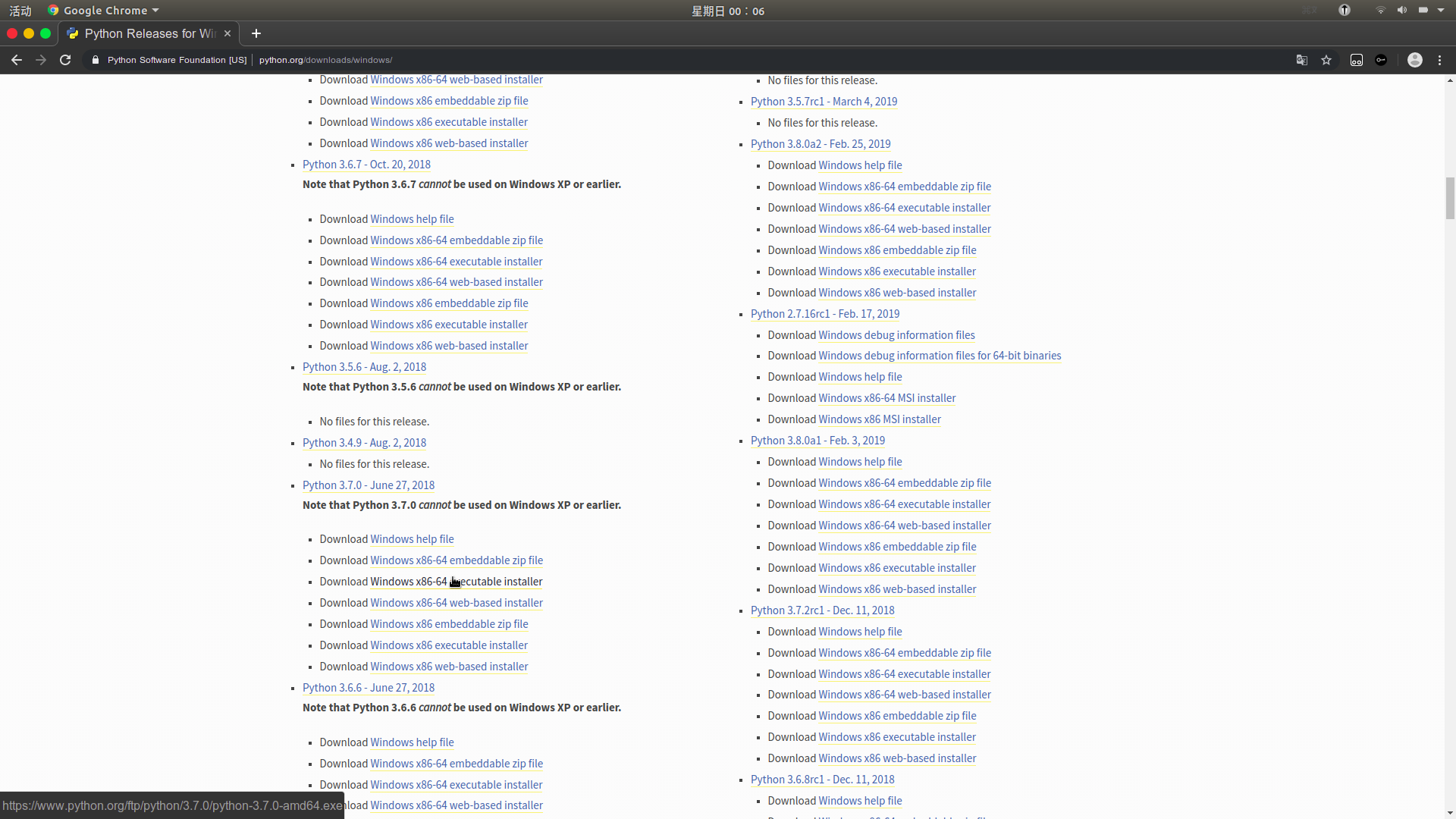Open the Chrome profile avatar
Viewport: 1456px width, 819px height.
1415,60
